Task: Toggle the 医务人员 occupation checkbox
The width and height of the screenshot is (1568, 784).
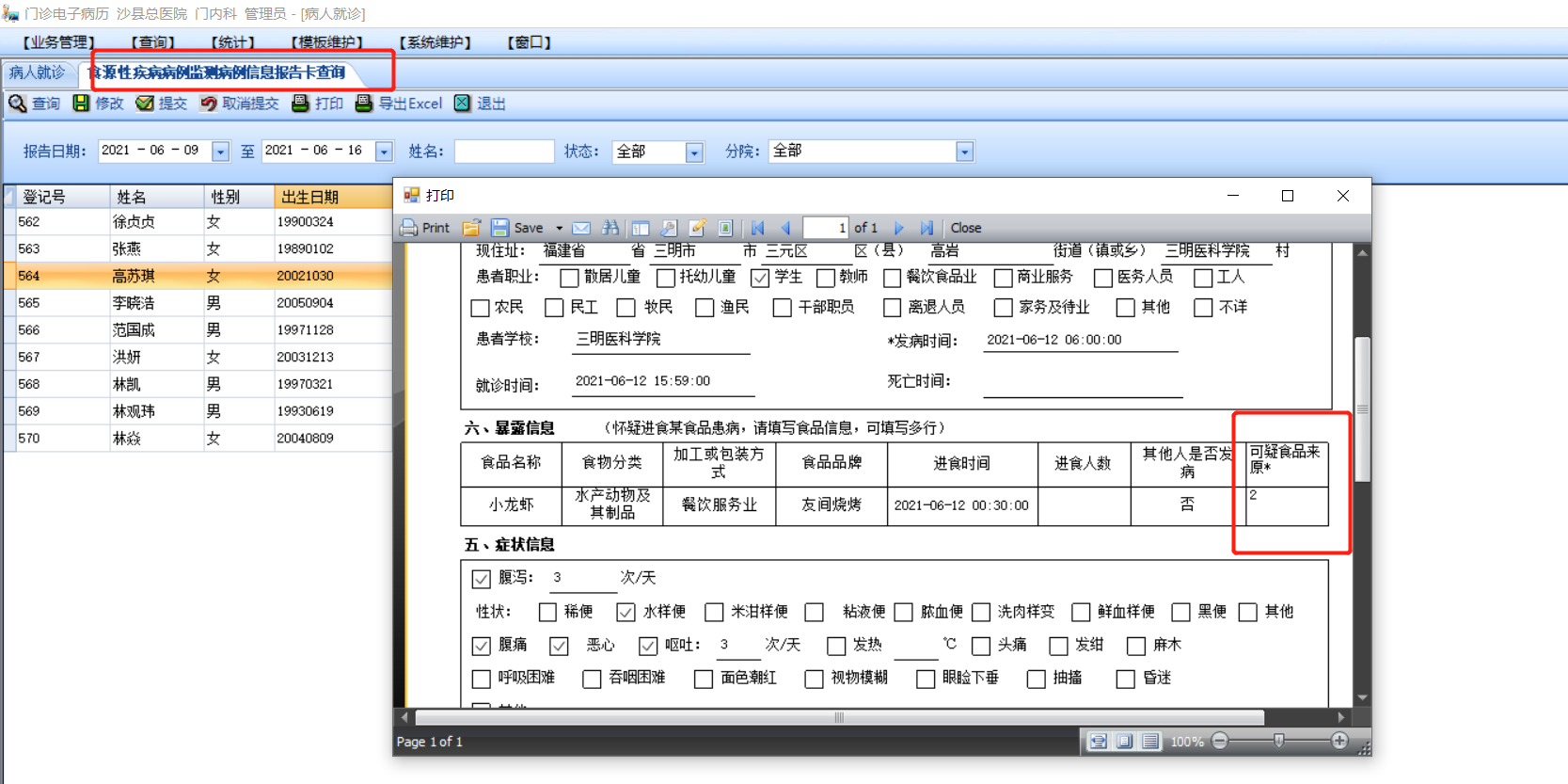Action: tap(1103, 278)
